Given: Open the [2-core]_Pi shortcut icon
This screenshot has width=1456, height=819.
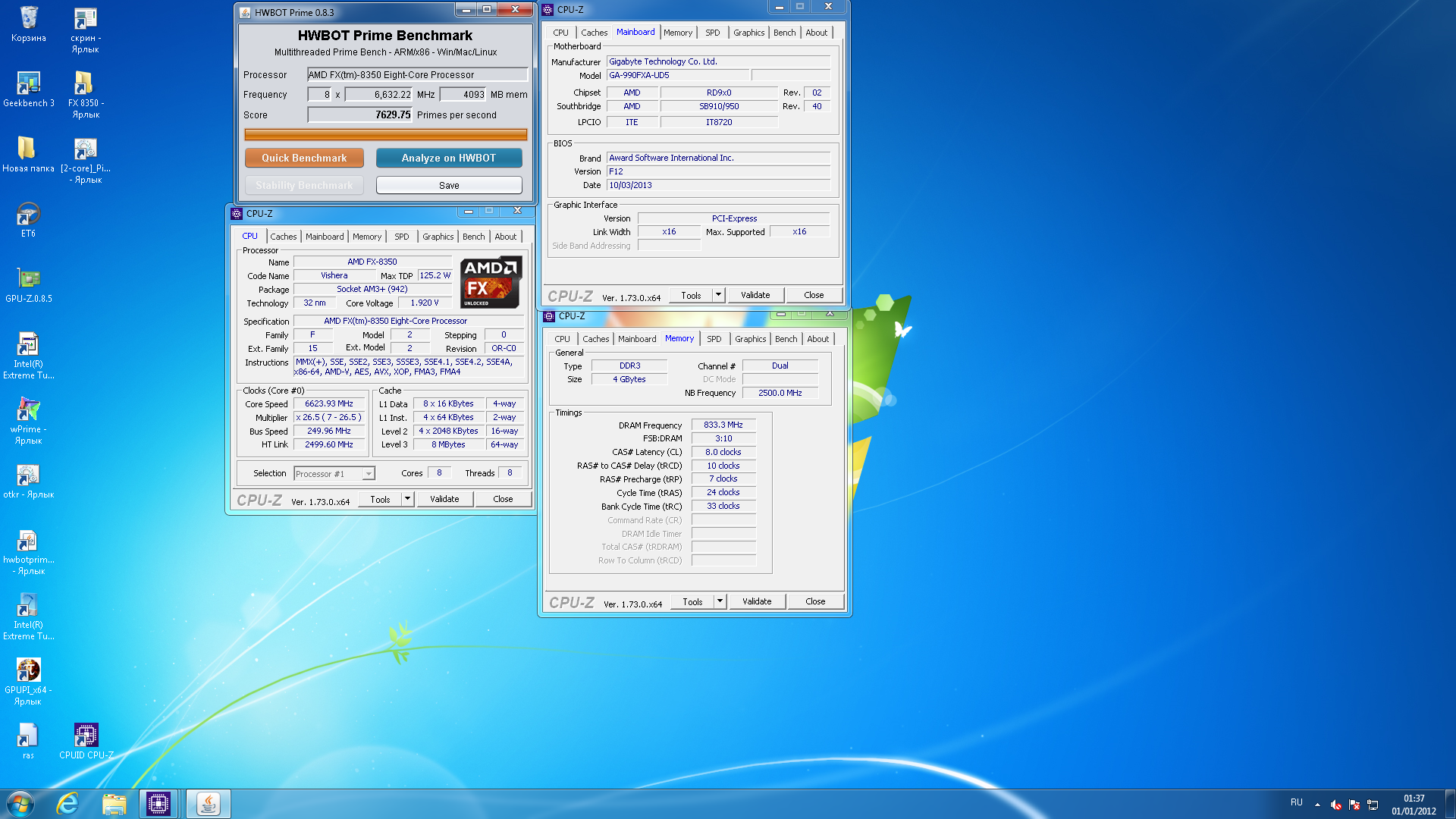Looking at the screenshot, I should 86,161.
